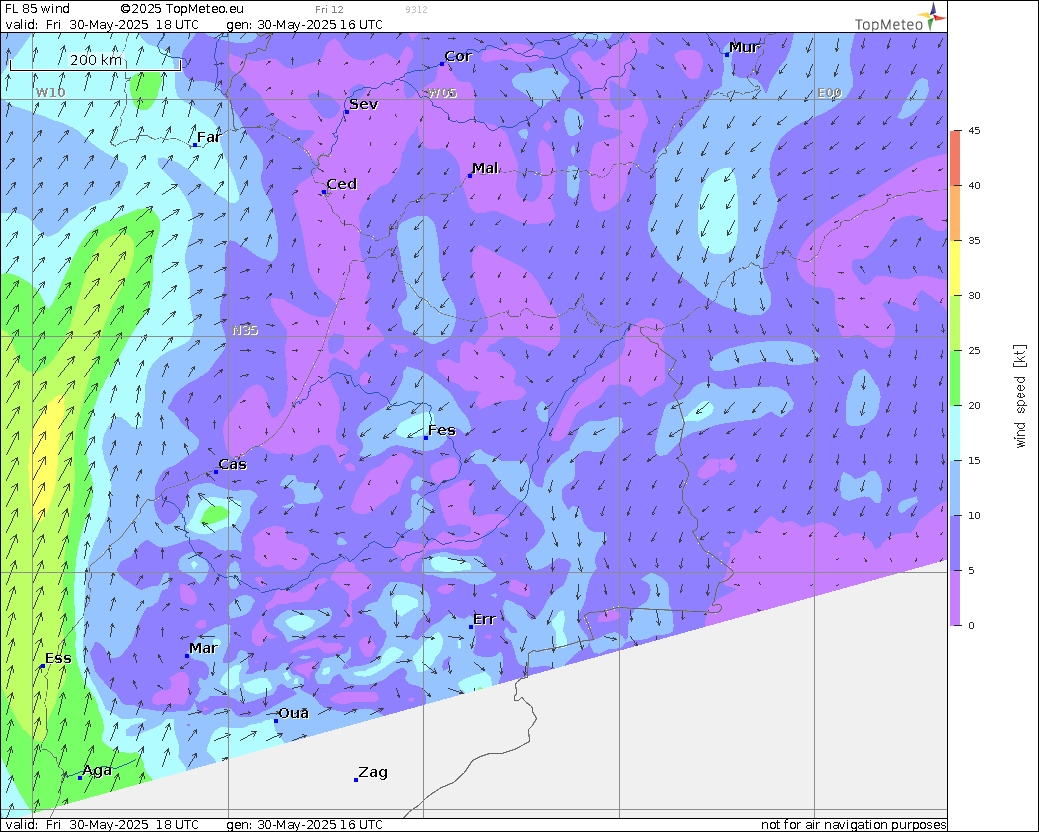Click the Zag station label

(373, 772)
